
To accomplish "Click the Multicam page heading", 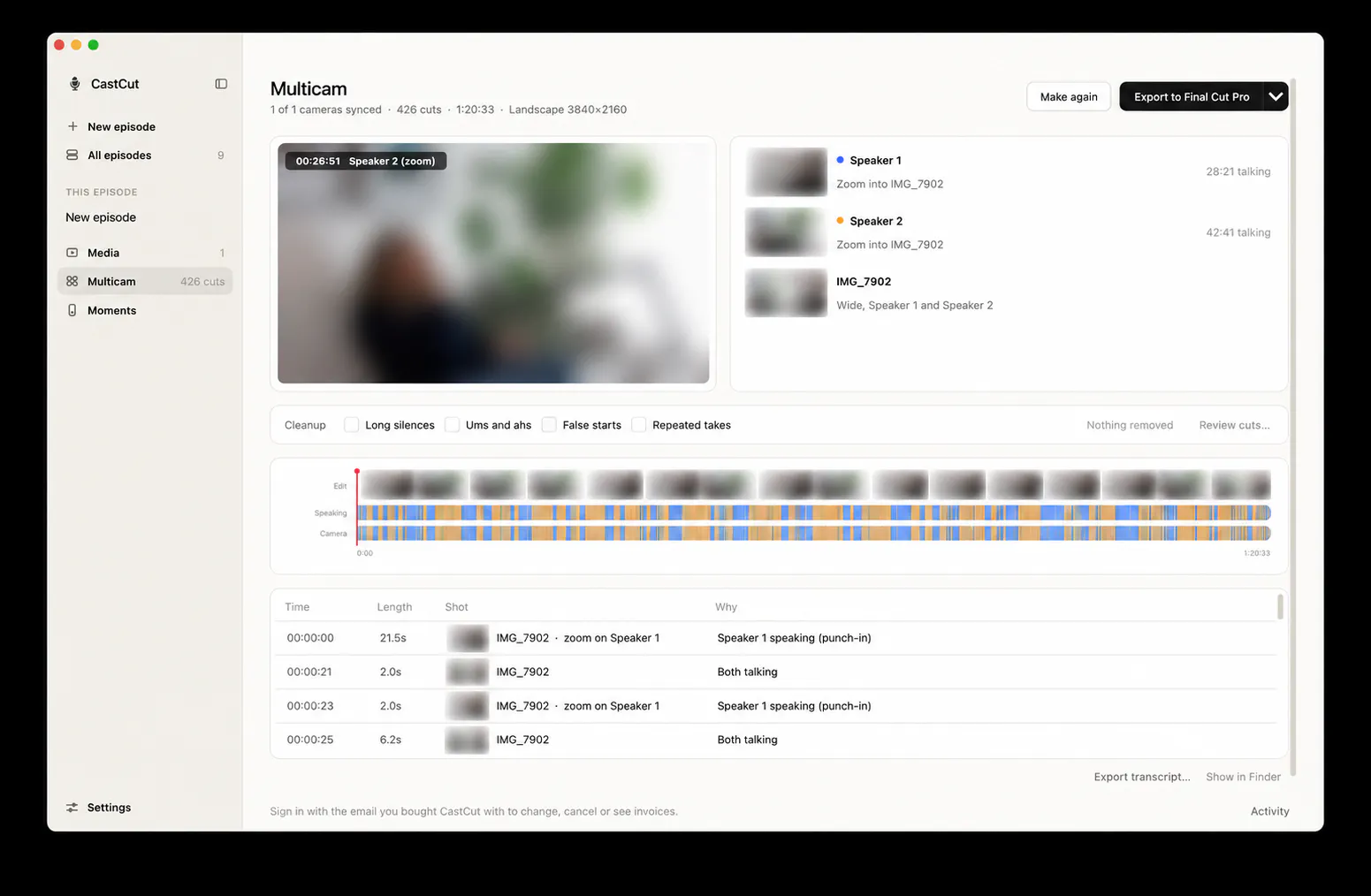I will 308,88.
